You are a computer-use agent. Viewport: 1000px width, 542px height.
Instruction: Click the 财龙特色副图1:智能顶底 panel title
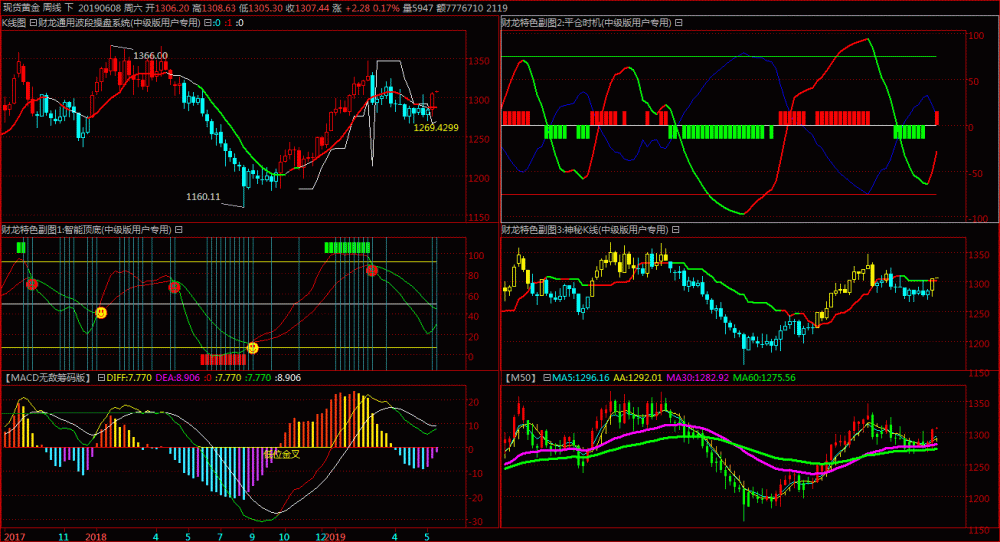[x=87, y=230]
